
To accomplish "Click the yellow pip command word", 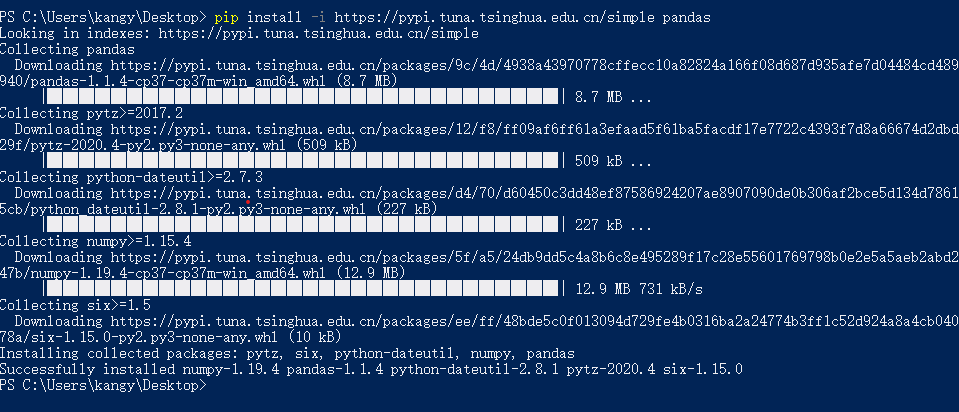I will [226, 18].
